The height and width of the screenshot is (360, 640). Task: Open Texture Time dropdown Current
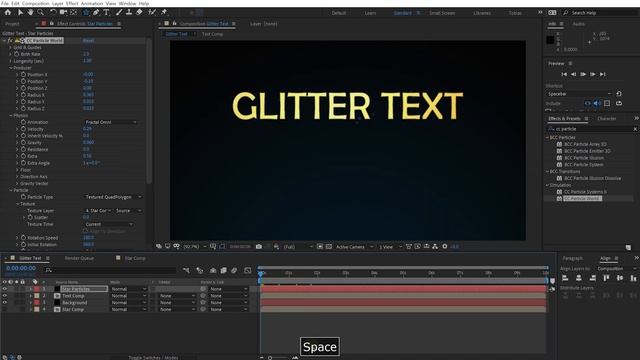(108, 224)
